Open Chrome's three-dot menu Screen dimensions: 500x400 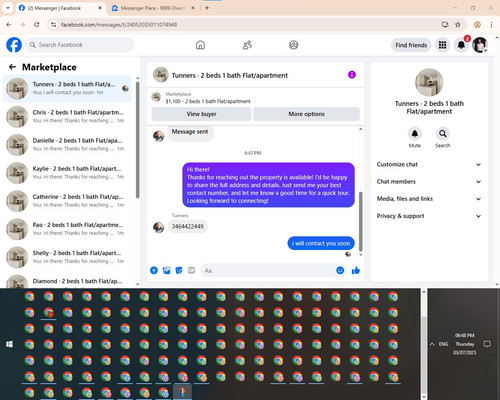(491, 25)
